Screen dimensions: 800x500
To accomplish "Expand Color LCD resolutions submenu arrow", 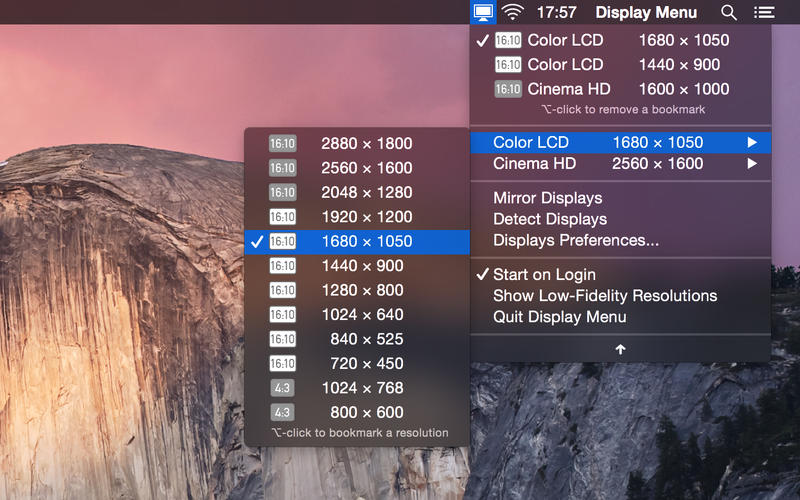I will [x=752, y=143].
